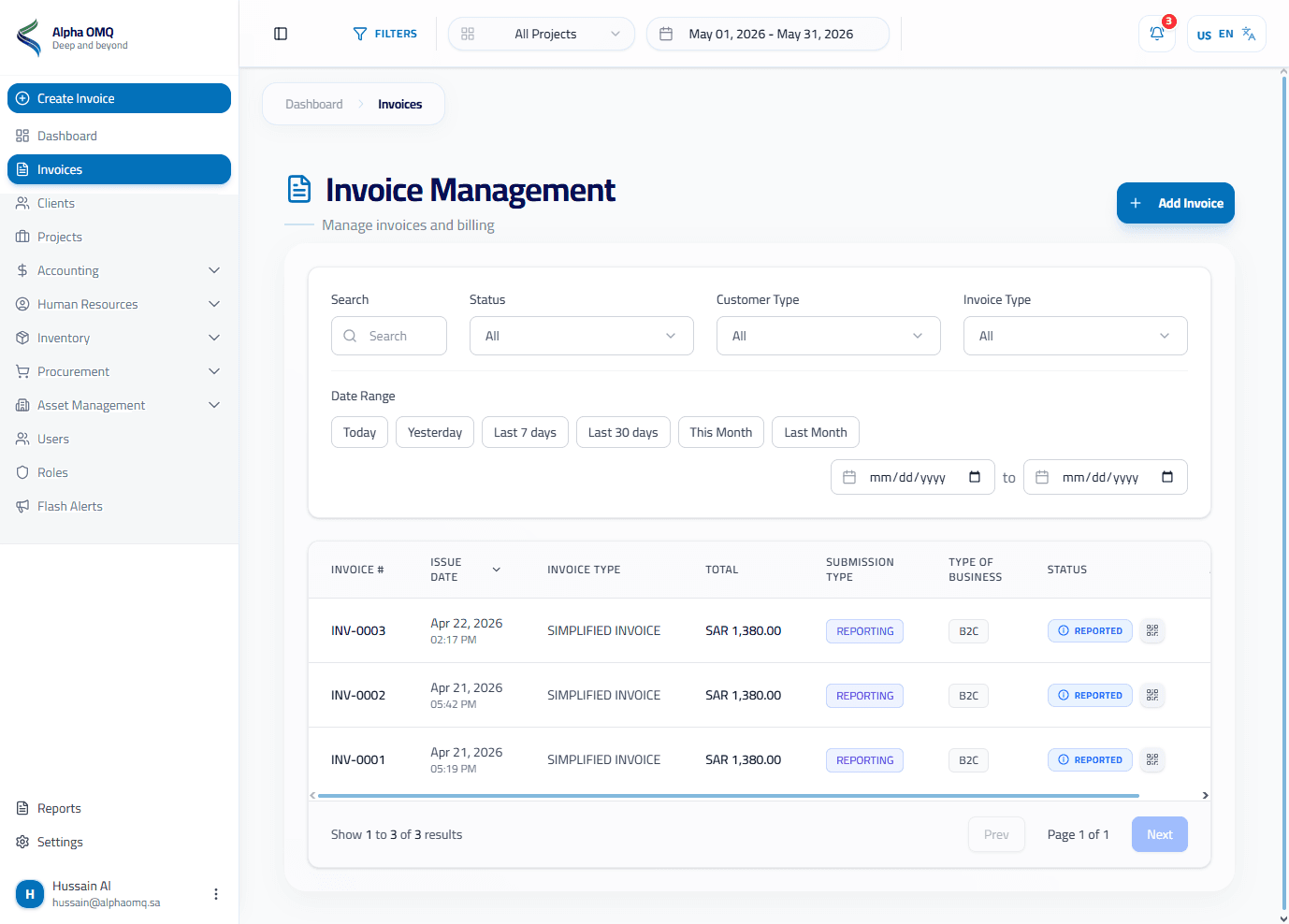This screenshot has width=1289, height=924.
Task: Click invoice number INV-0001
Action: (x=358, y=759)
